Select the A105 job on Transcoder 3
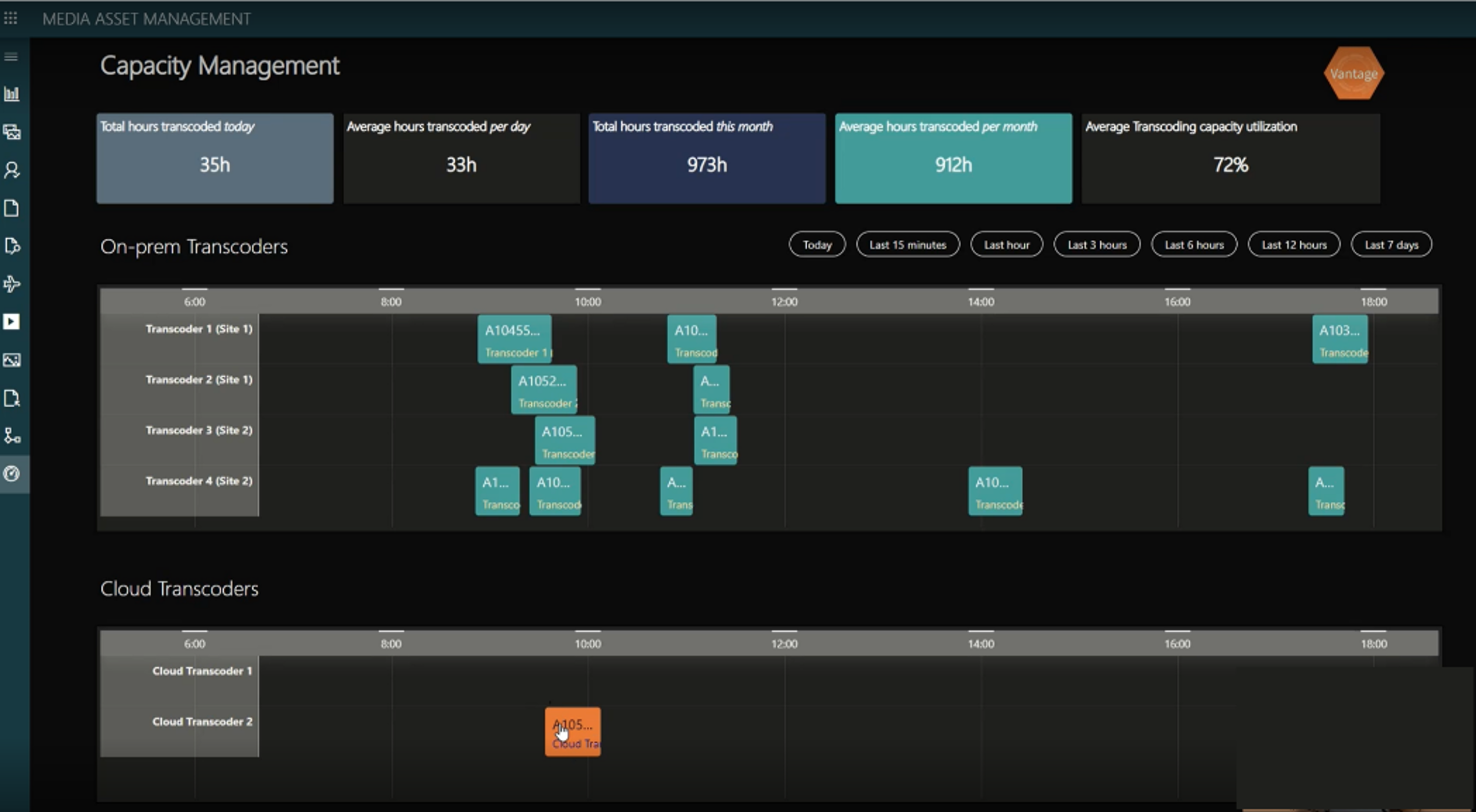 click(565, 440)
